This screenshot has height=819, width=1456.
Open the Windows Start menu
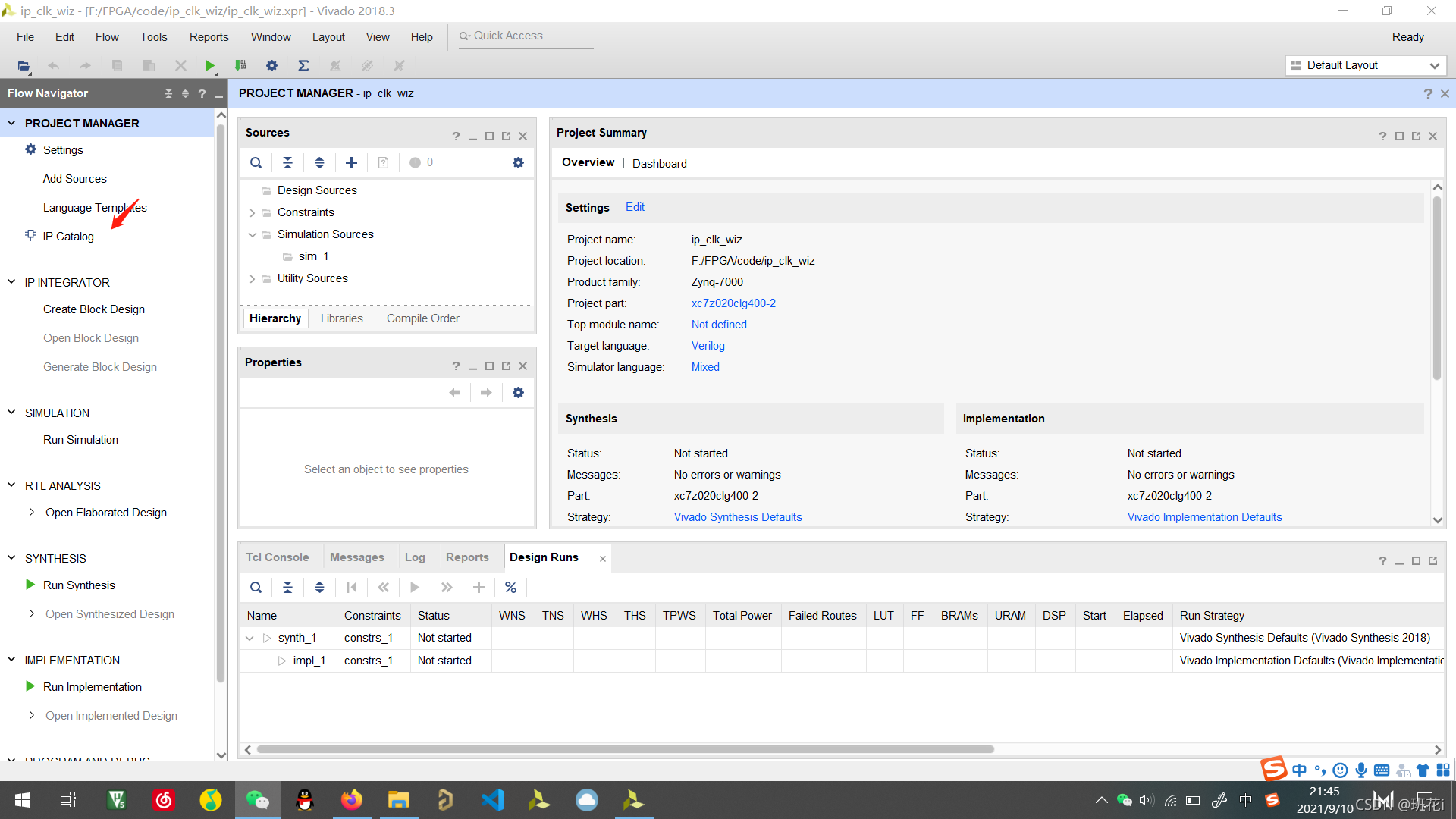pyautogui.click(x=23, y=800)
